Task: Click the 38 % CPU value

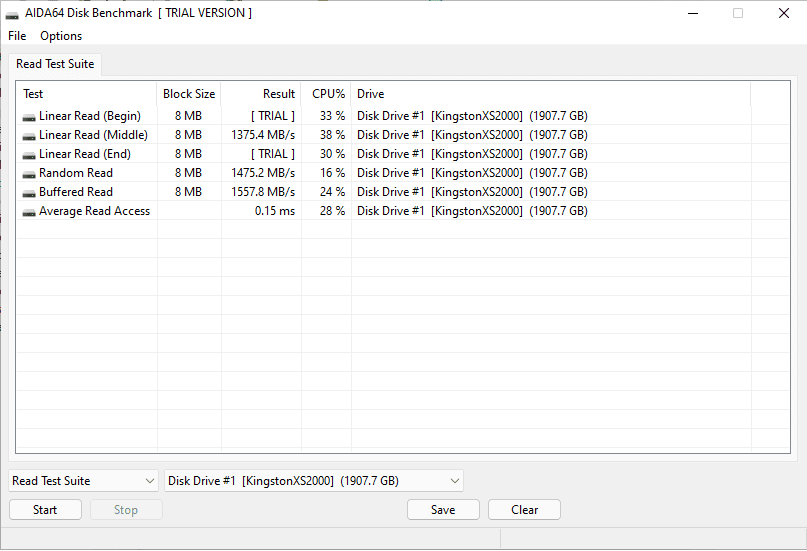Action: (x=332, y=135)
